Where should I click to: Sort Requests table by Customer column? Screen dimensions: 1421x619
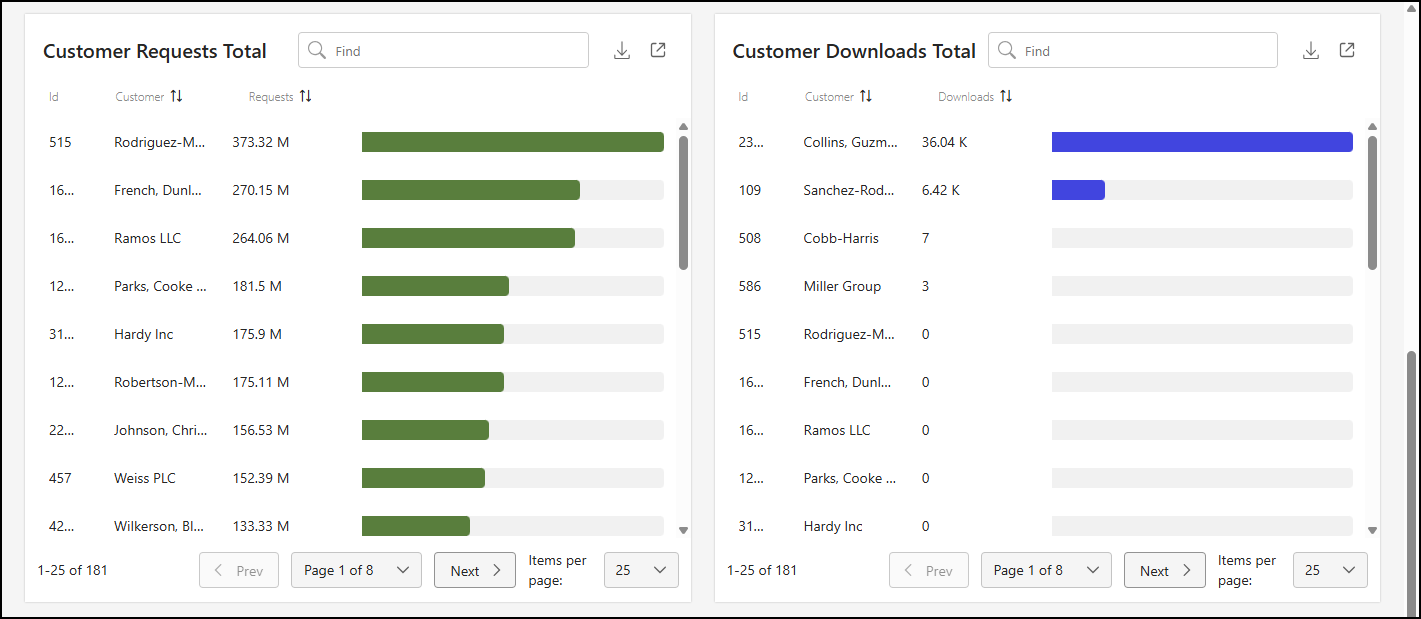coord(176,96)
